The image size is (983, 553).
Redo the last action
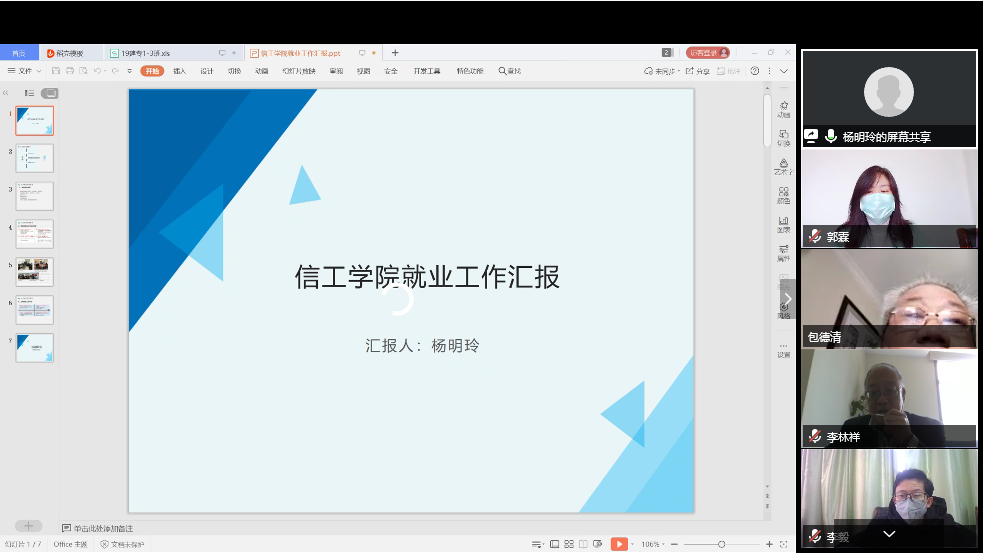coord(115,71)
